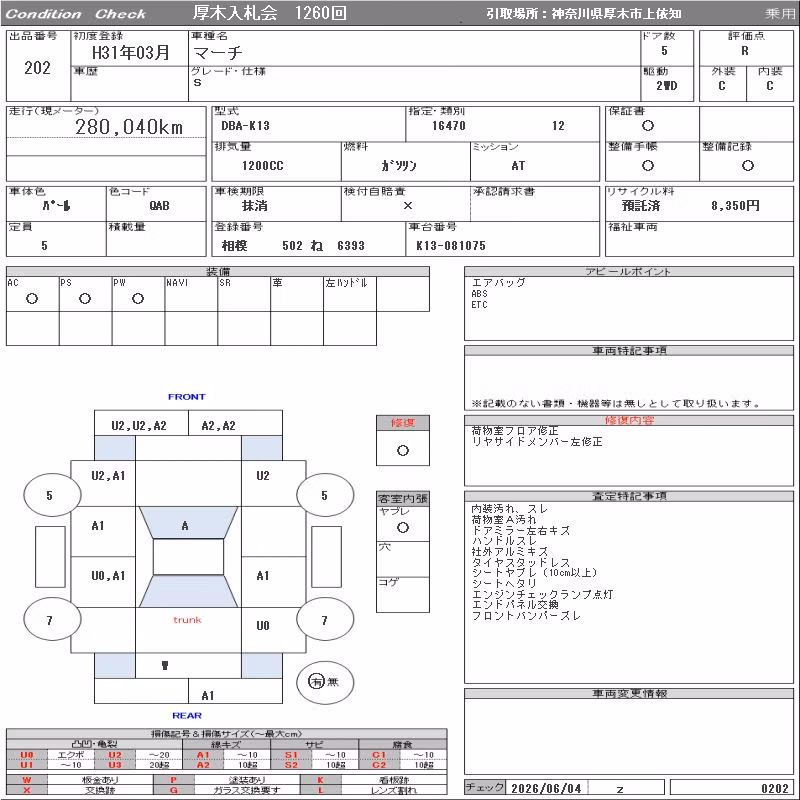This screenshot has height=800, width=800.
Task: Click the red C2 legend code
Action: click(x=379, y=765)
